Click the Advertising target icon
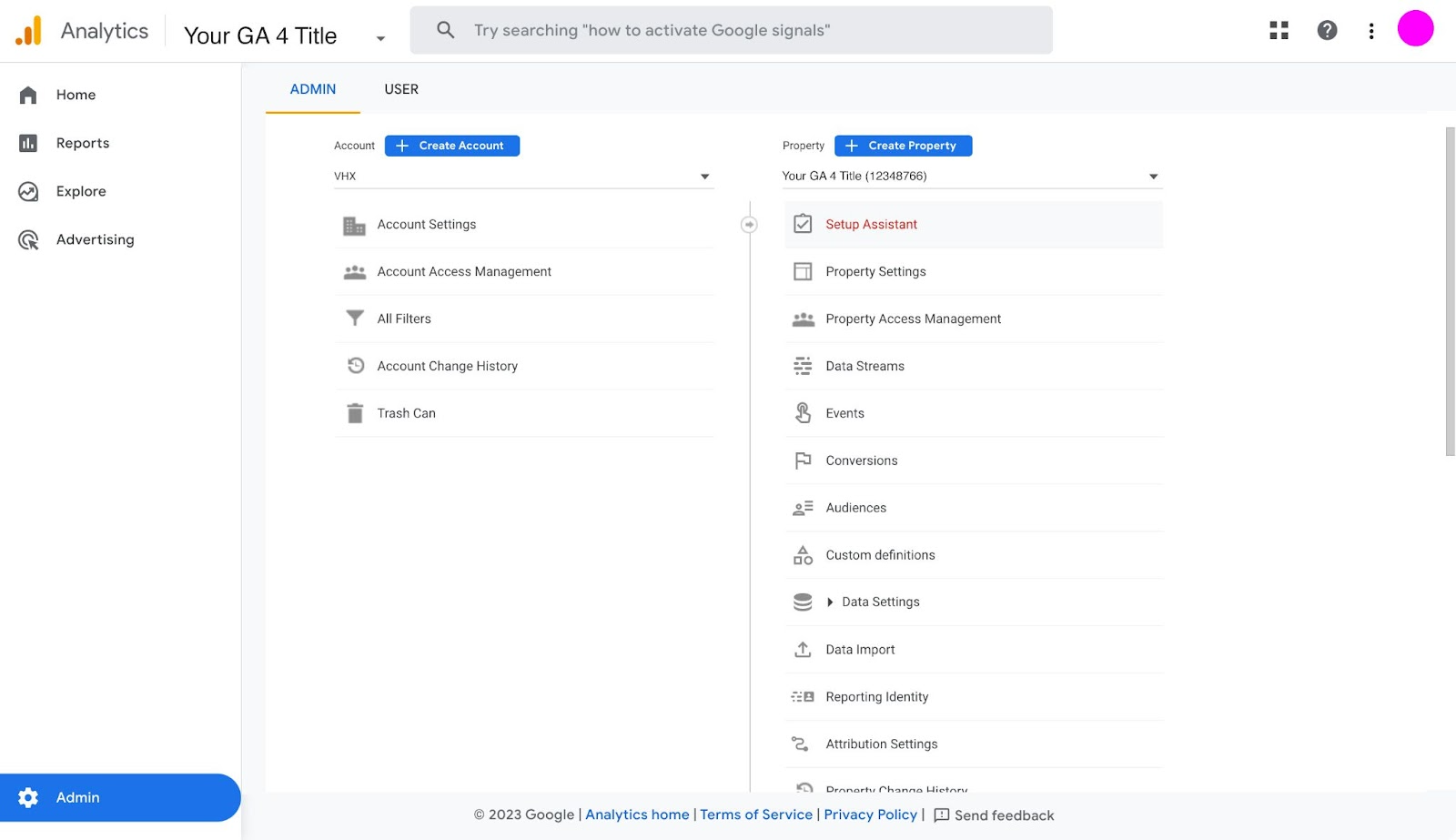 (28, 239)
